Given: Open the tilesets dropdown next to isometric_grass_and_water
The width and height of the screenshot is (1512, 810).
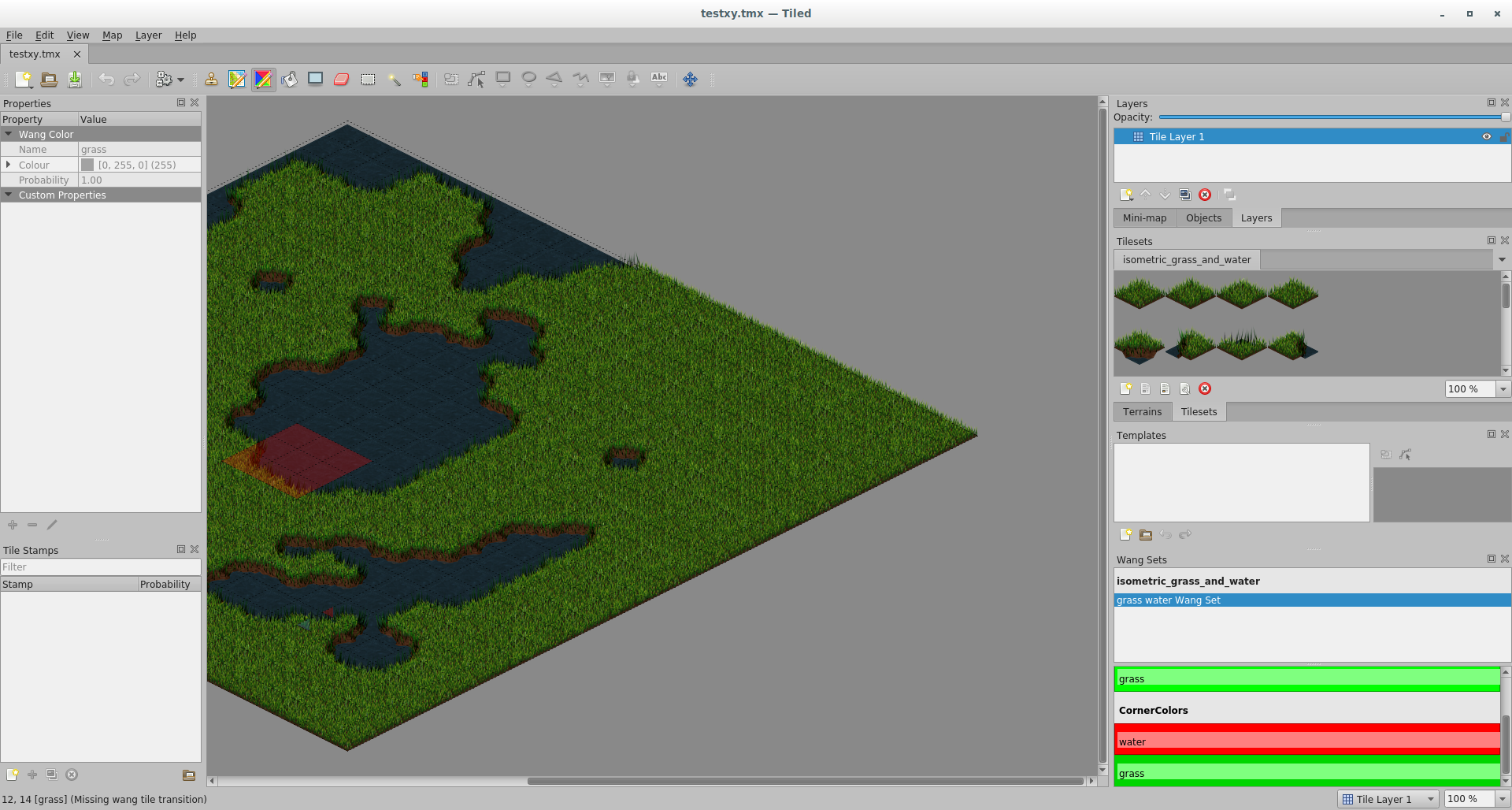Looking at the screenshot, I should pyautogui.click(x=1501, y=259).
